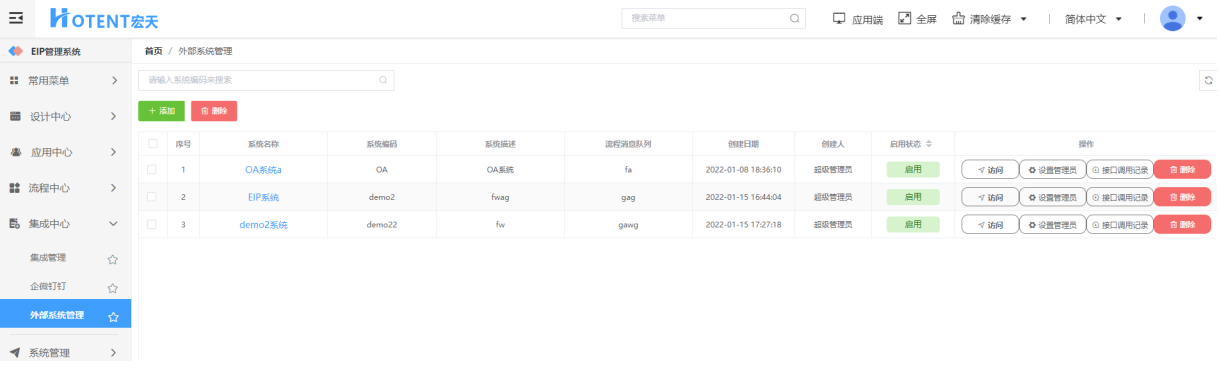Open demo2系统 link

(x=264, y=225)
